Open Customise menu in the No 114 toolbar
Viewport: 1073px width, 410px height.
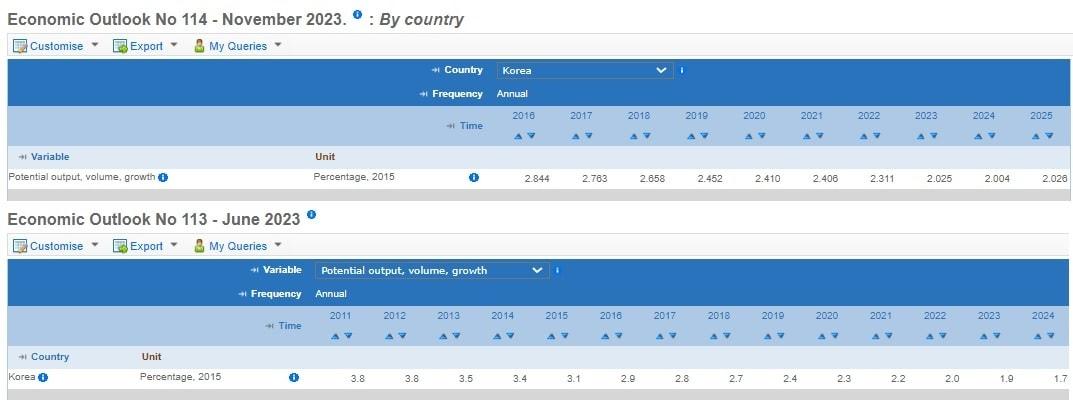56,46
